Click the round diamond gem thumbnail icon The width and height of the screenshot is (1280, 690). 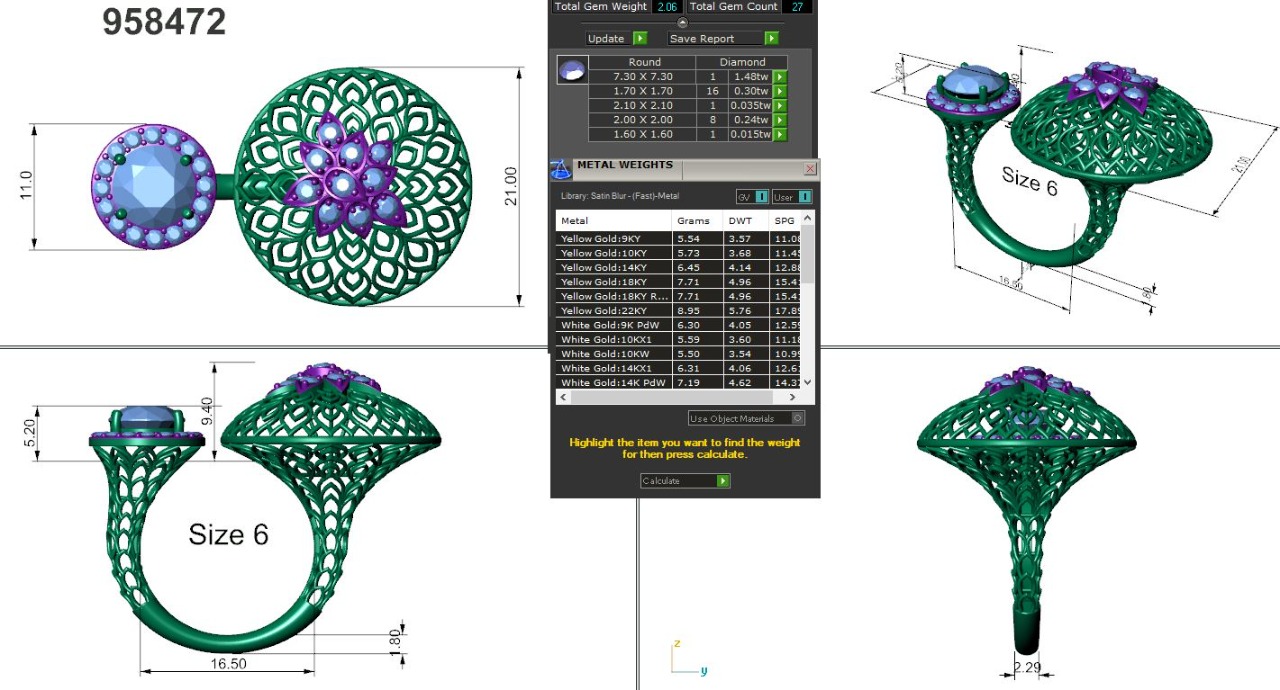(572, 71)
